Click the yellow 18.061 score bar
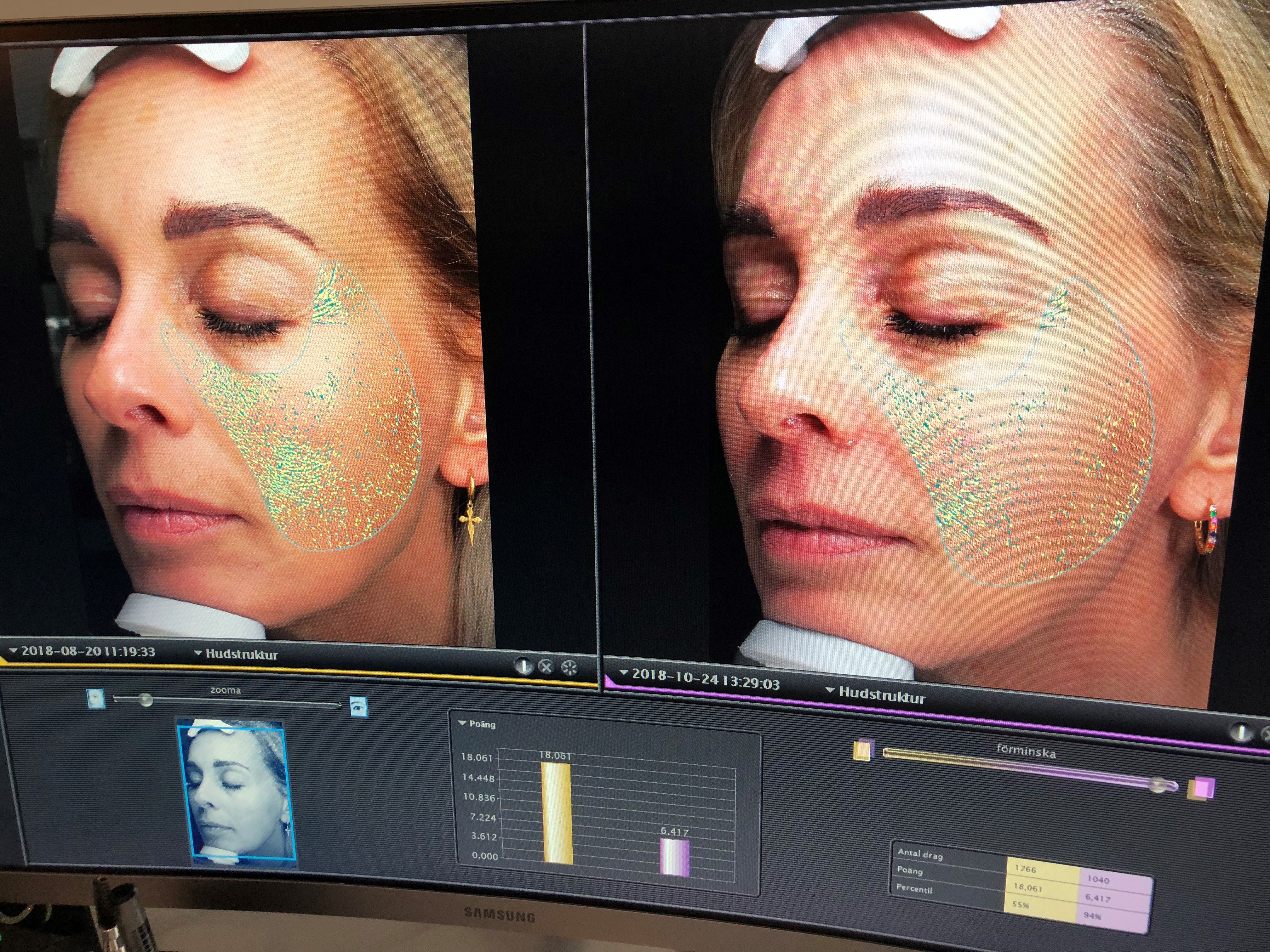The width and height of the screenshot is (1270, 952). [557, 812]
